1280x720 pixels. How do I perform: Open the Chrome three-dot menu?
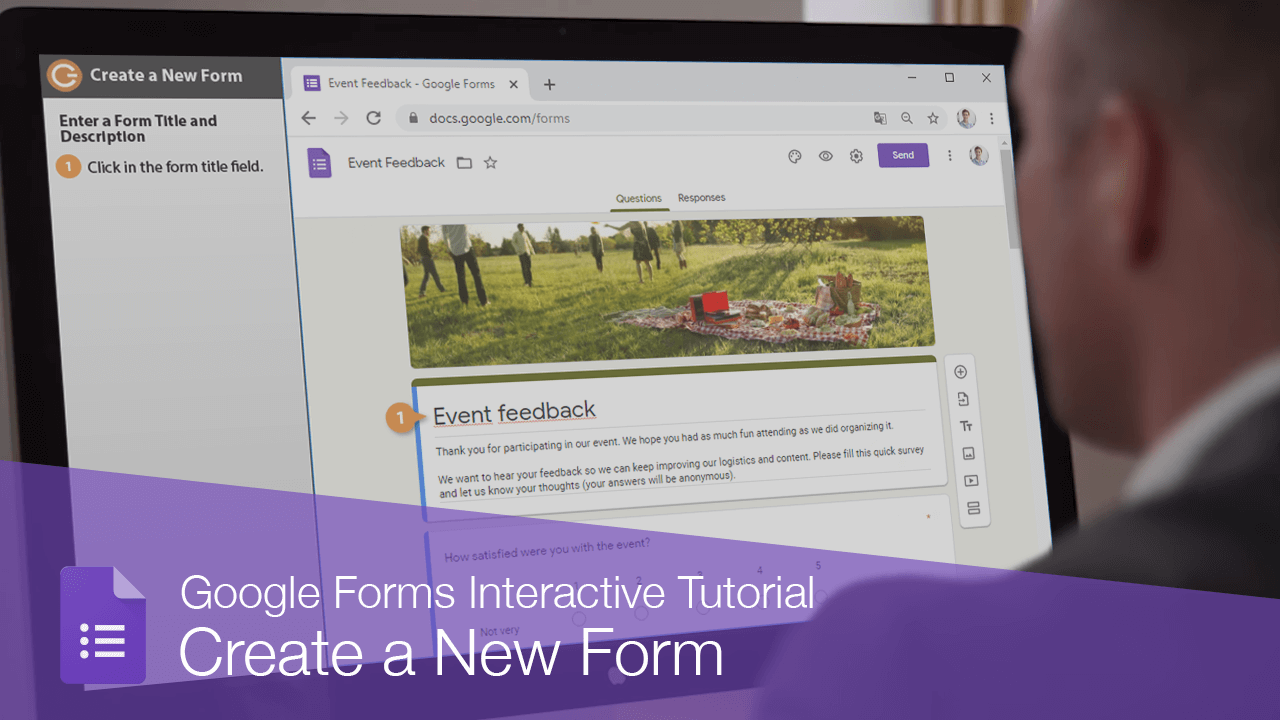992,118
